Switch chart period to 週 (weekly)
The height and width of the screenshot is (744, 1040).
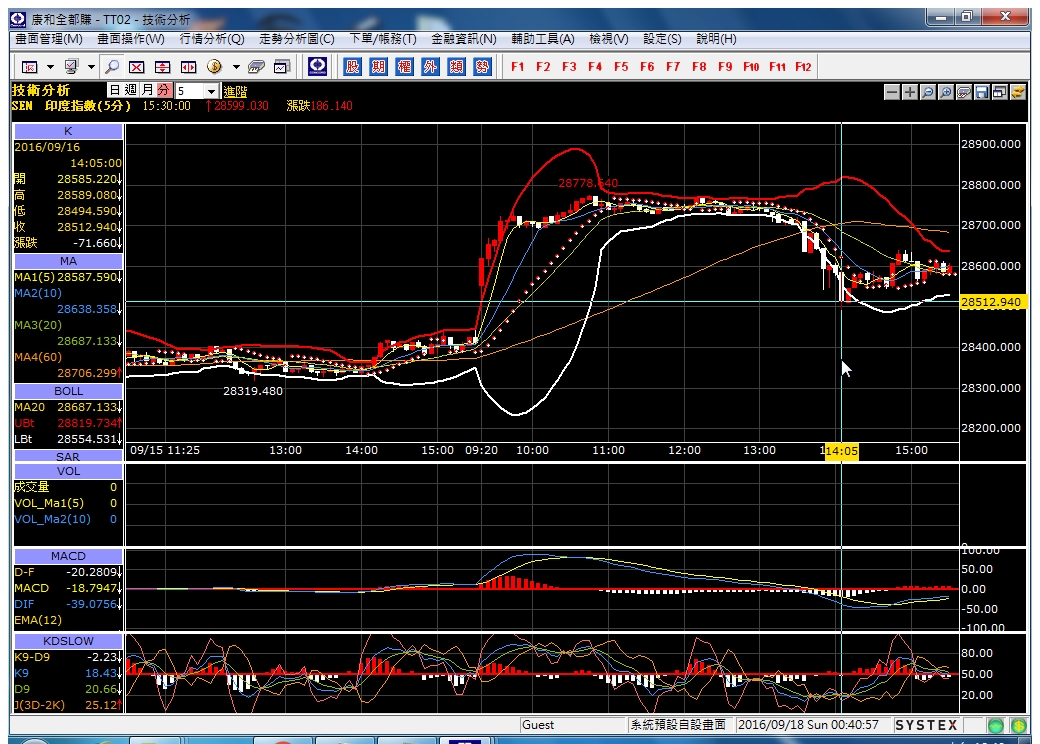[131, 90]
